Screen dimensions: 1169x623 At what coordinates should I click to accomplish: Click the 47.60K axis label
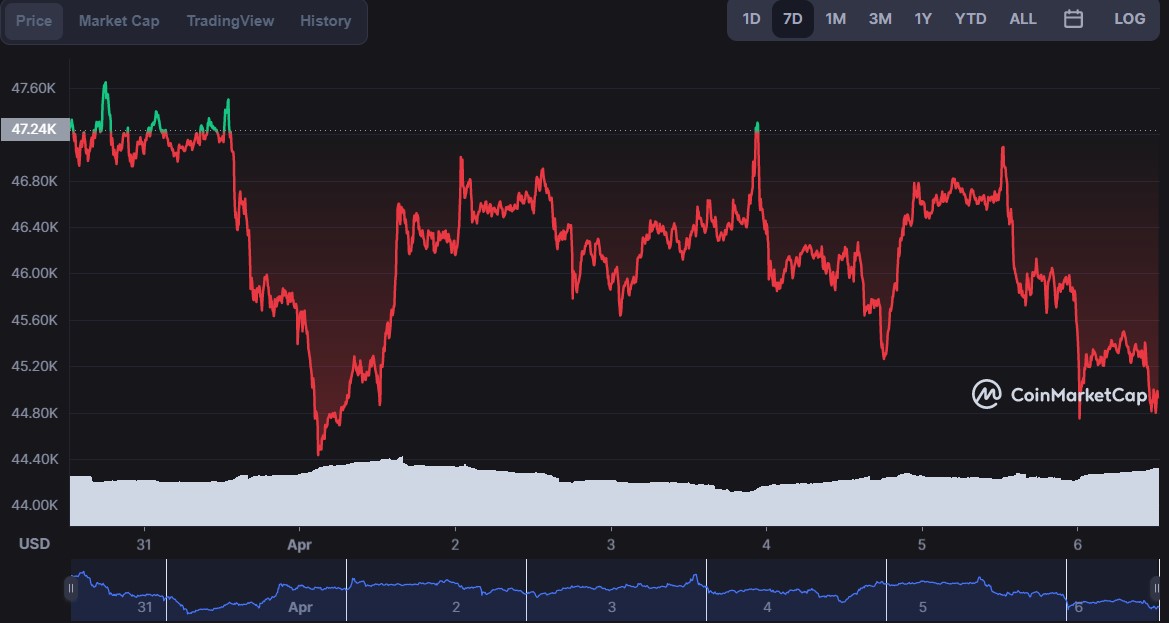34,89
